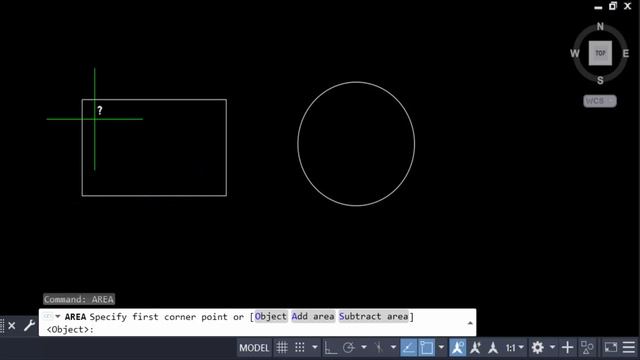
Task: Click W on the ViewCube compass
Action: pos(575,53)
